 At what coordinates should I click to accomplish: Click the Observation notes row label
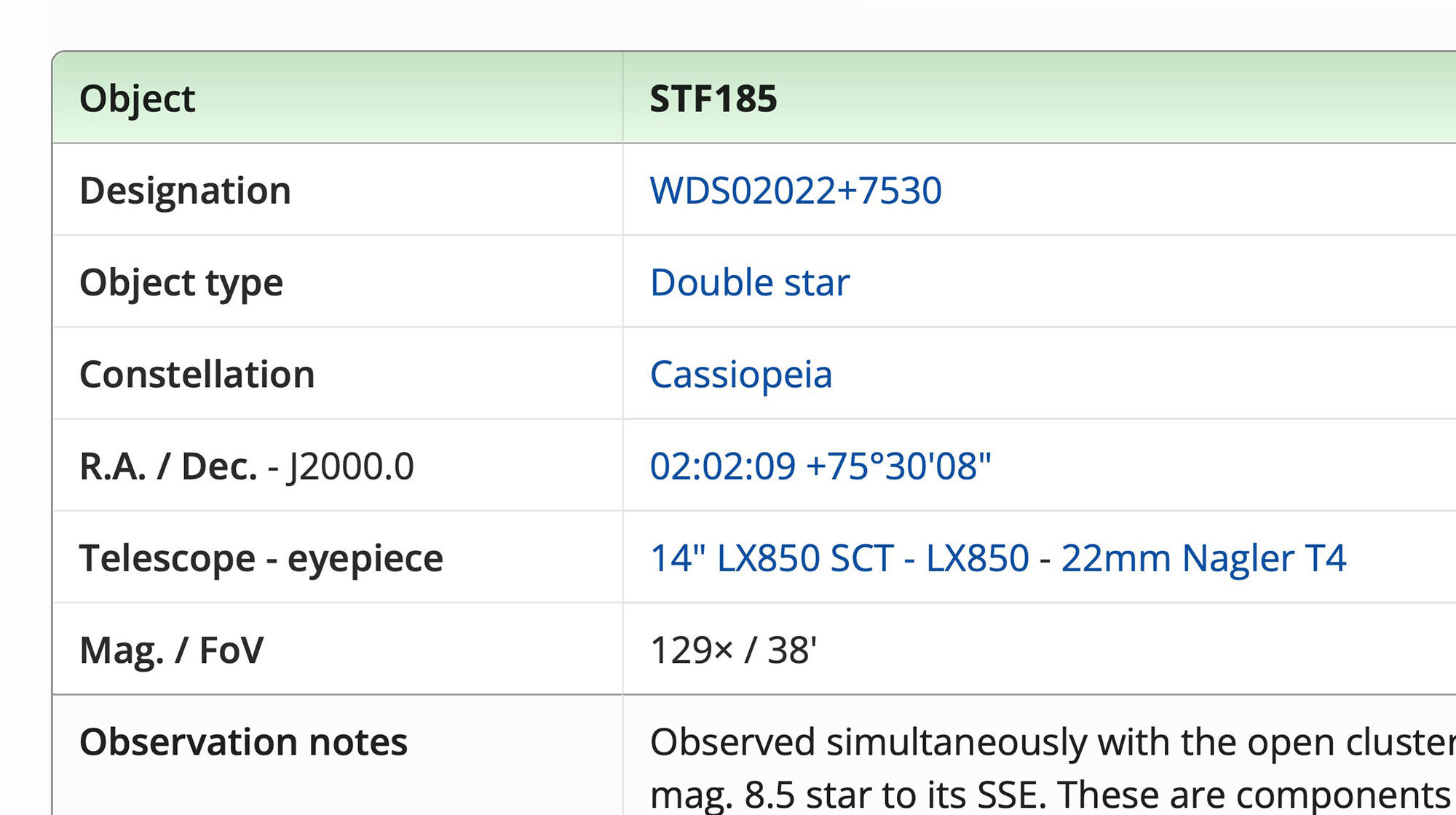point(243,742)
